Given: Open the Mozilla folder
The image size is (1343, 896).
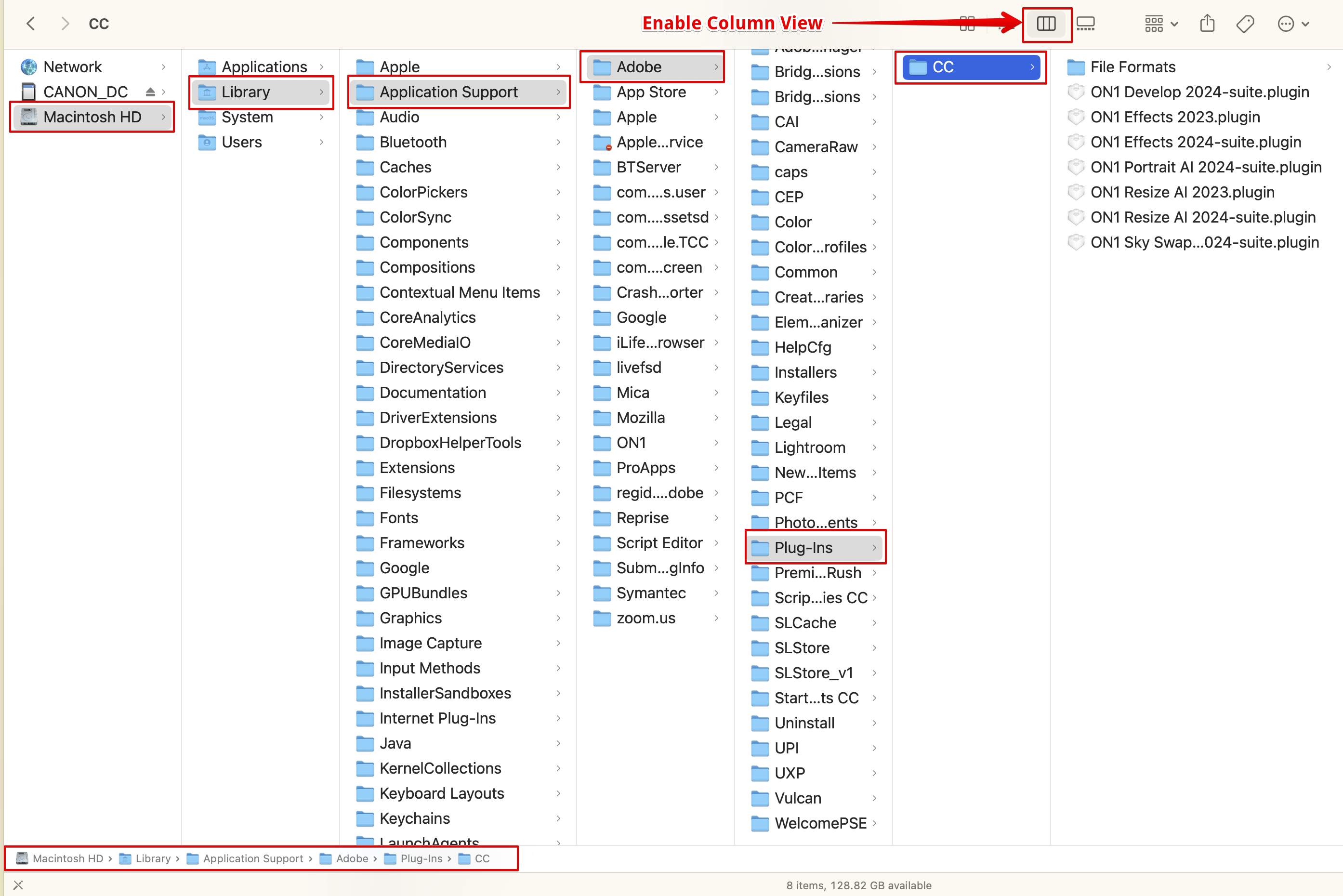Looking at the screenshot, I should coord(655,418).
